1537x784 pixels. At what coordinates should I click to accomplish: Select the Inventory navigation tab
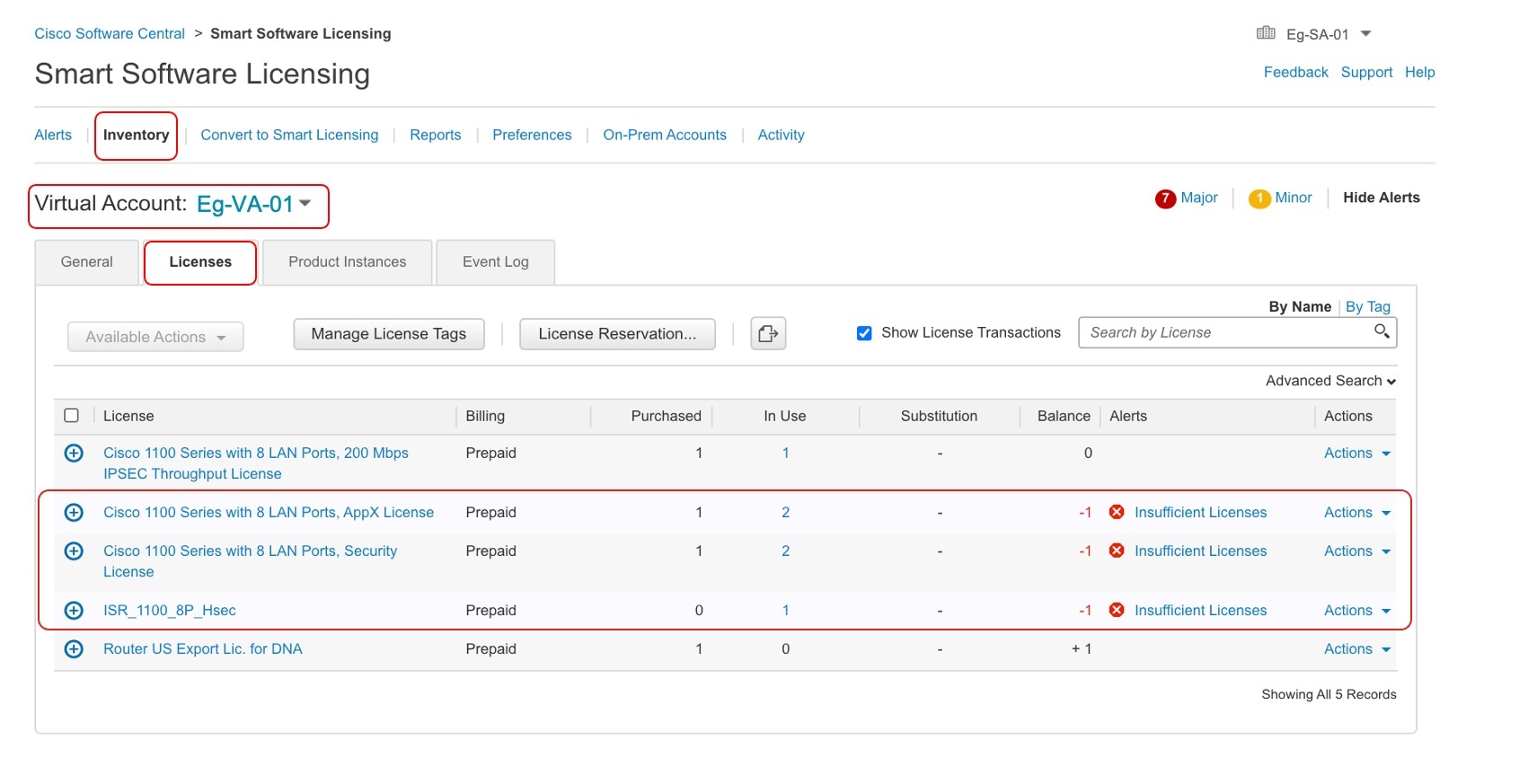136,135
